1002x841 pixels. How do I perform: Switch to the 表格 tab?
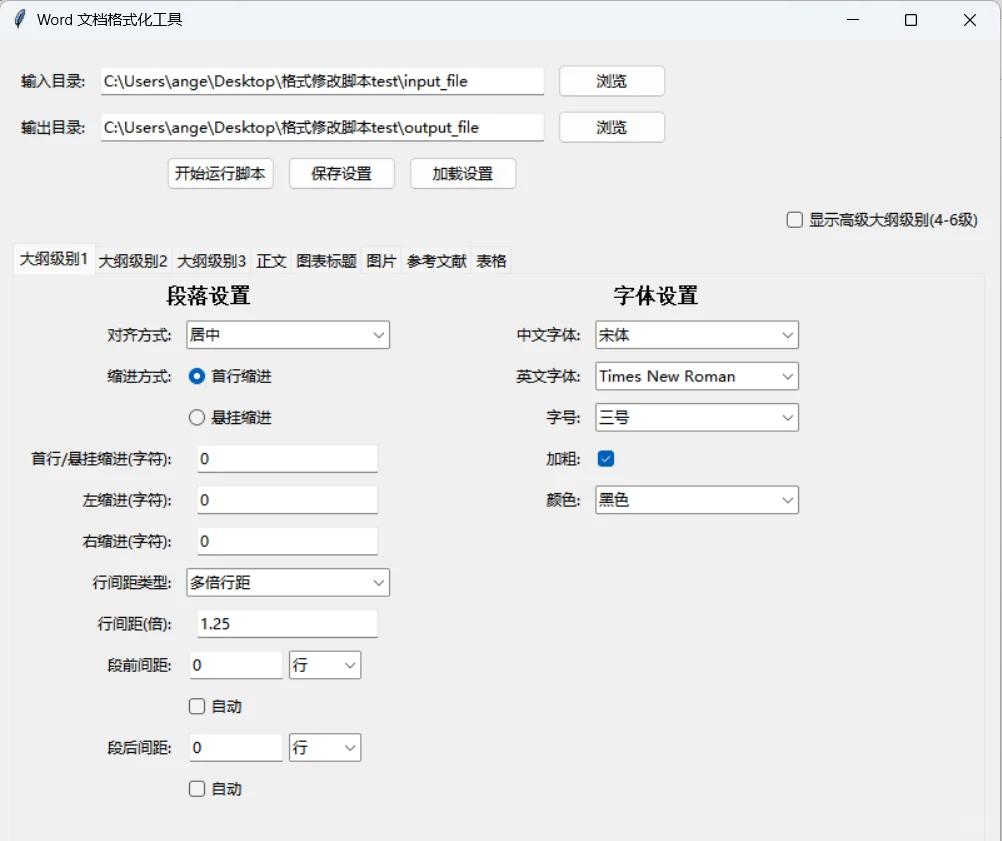(491, 260)
